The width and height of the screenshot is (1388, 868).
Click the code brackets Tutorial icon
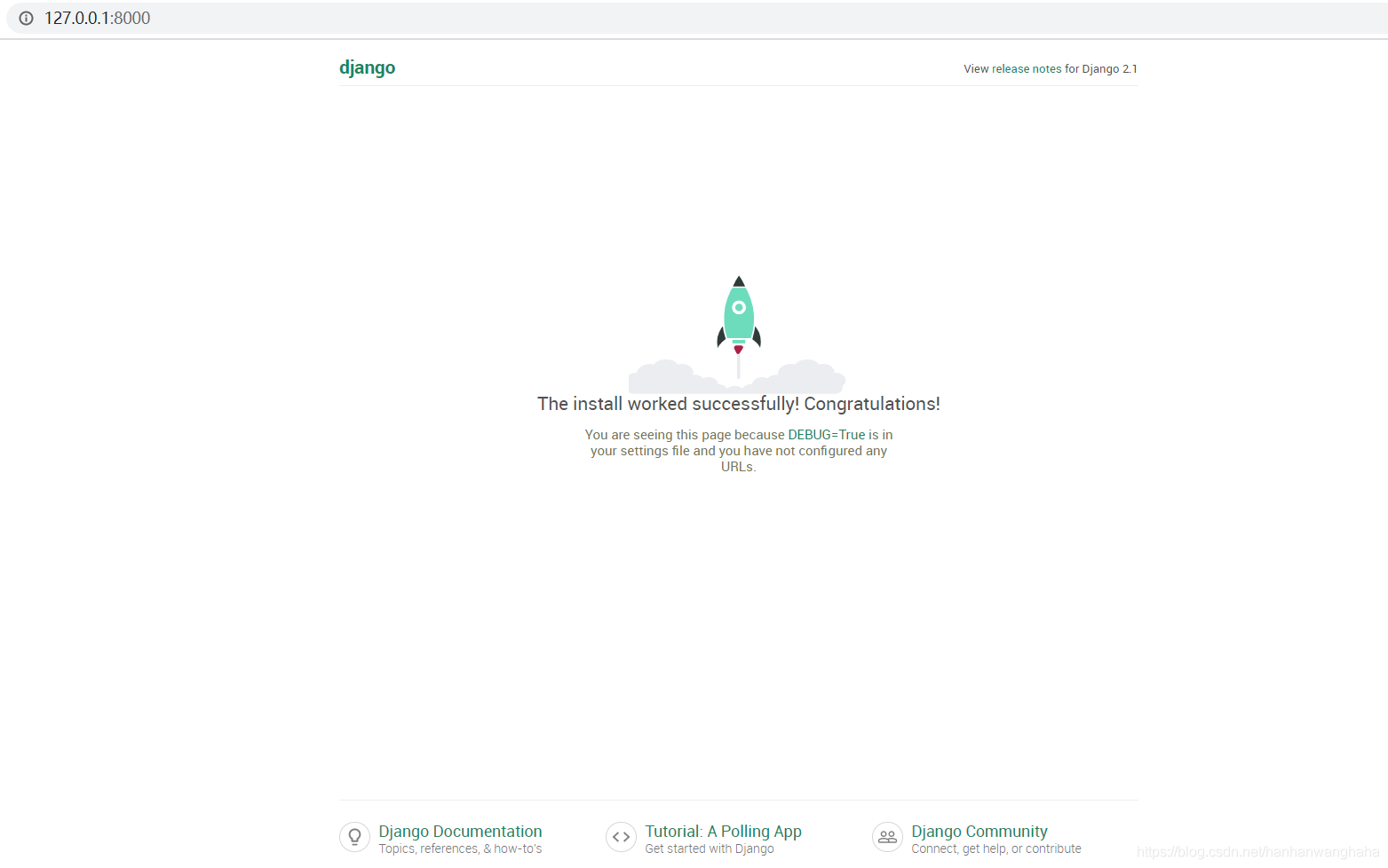tap(621, 837)
